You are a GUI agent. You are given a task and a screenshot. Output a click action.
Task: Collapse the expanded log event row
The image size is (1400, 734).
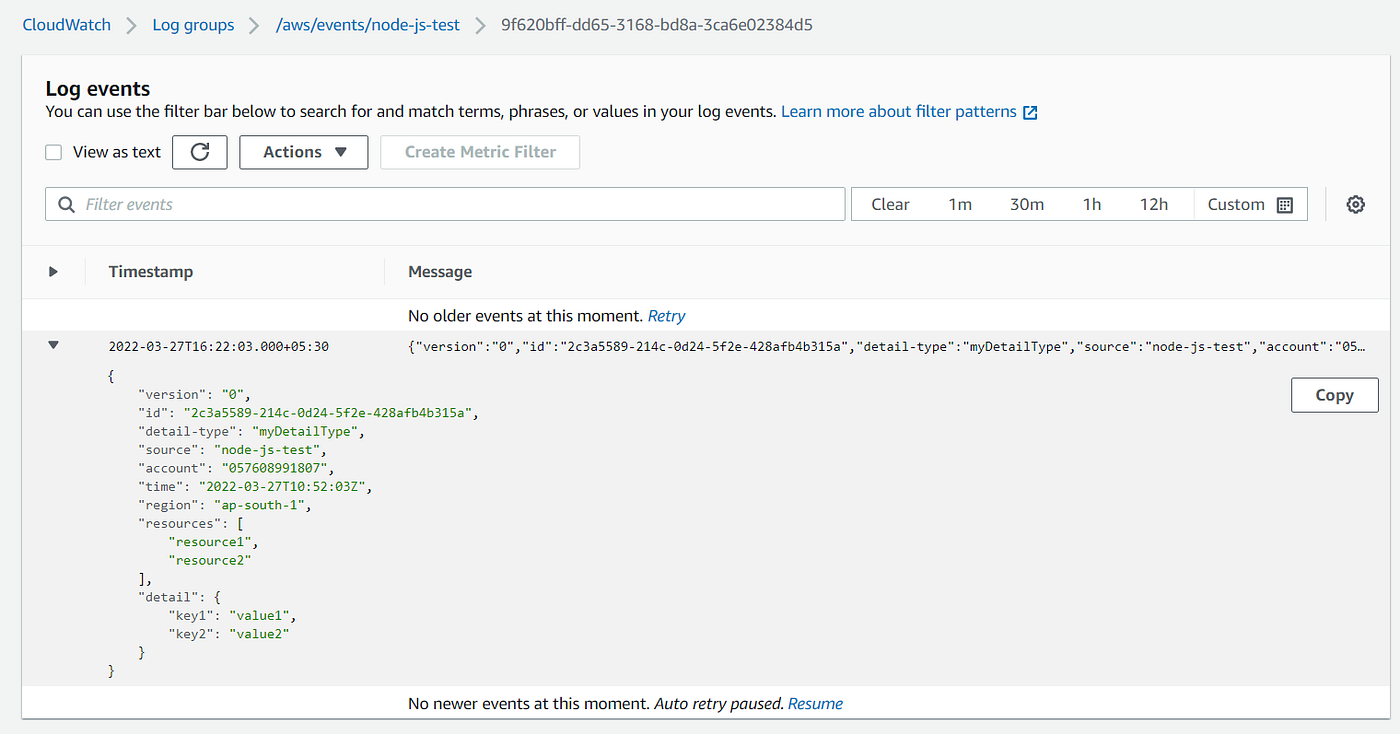point(53,344)
